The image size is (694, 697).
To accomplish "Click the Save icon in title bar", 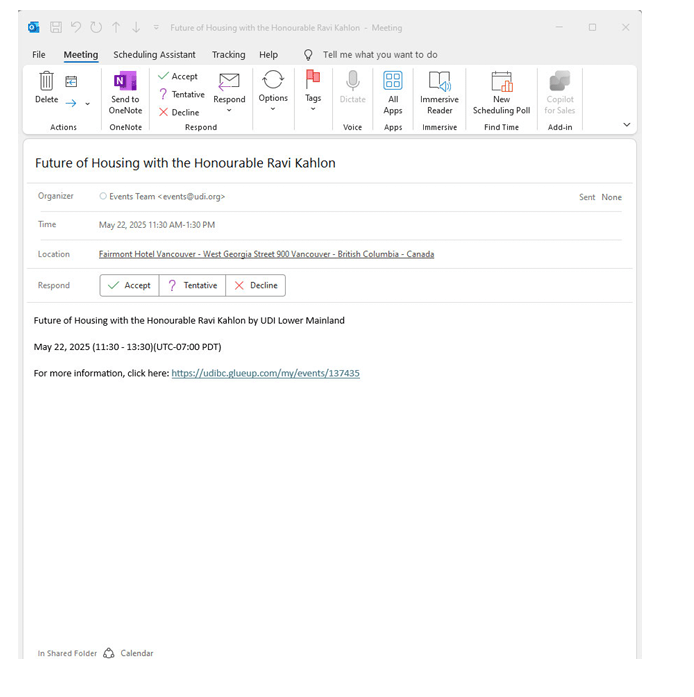I will click(56, 28).
